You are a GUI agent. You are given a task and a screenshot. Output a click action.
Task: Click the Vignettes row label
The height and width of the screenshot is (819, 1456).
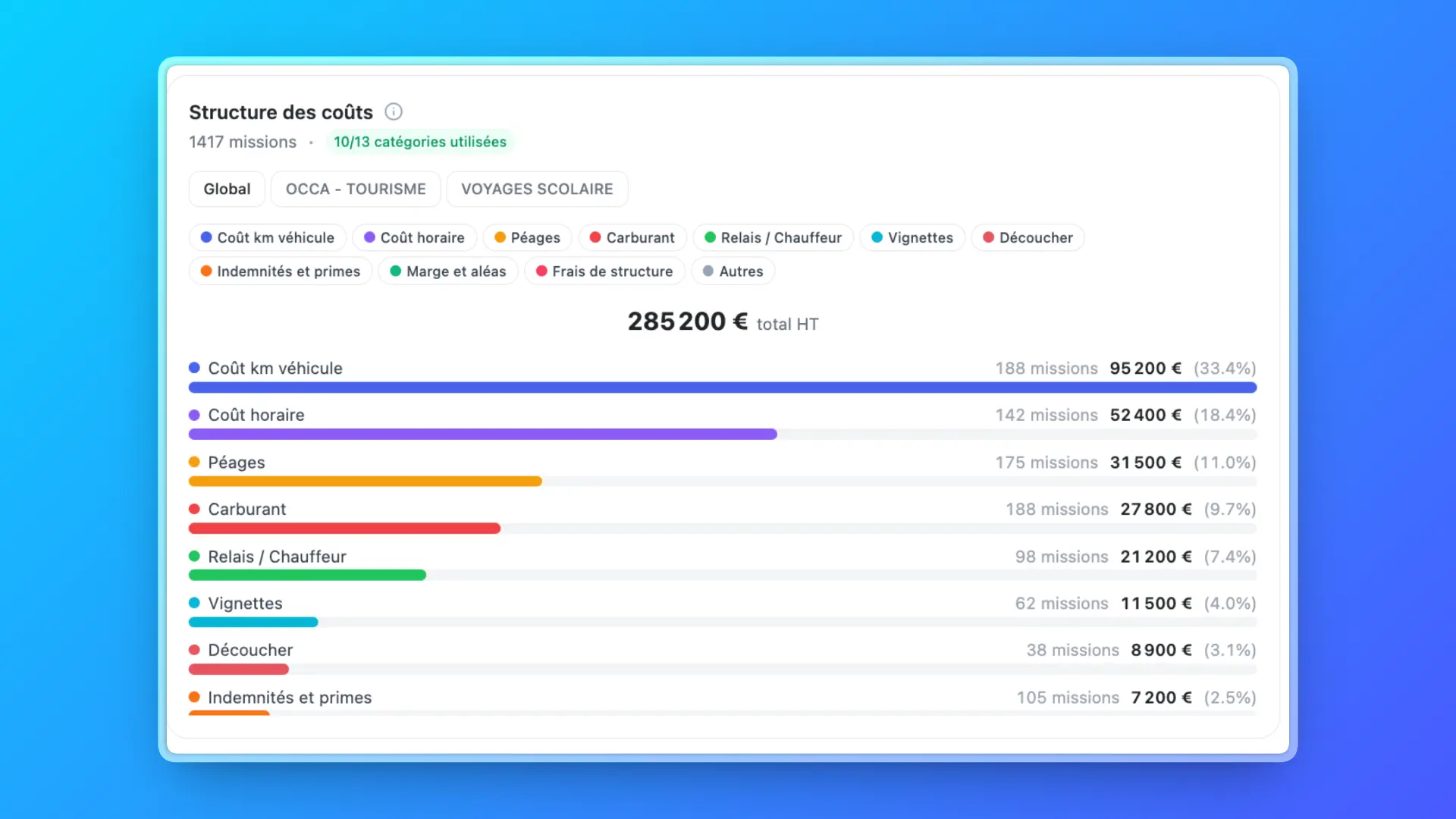pyautogui.click(x=245, y=604)
